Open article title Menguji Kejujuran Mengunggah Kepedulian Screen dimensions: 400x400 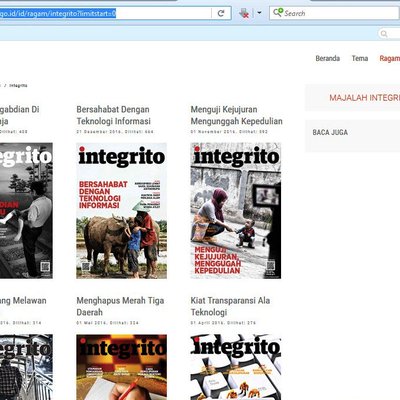point(237,115)
